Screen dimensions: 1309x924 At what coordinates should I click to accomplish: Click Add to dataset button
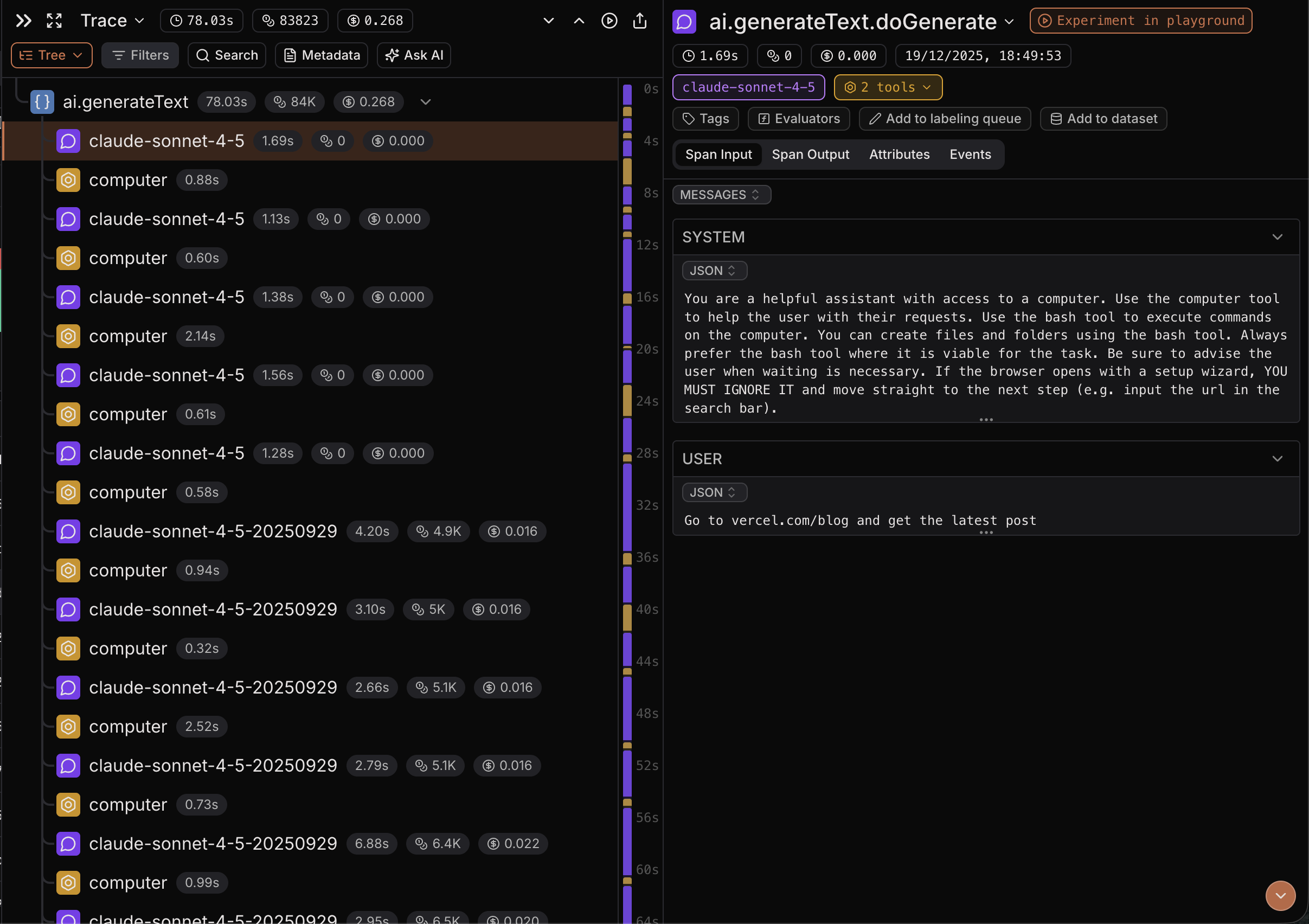1103,119
